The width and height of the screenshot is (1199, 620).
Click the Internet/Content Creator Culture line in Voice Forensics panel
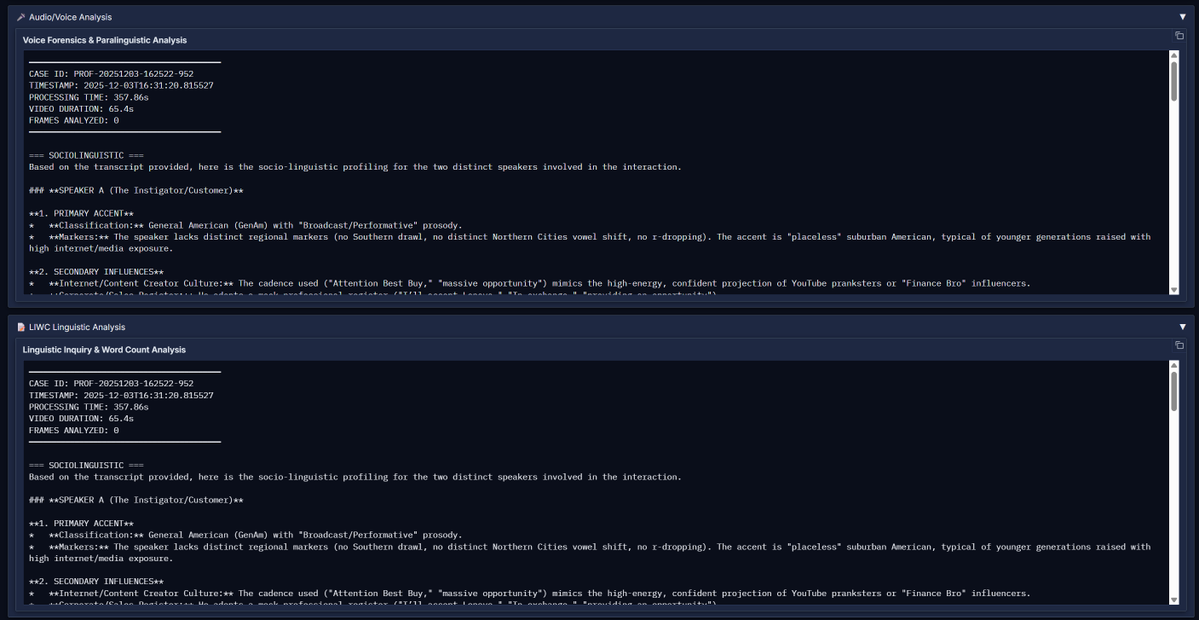coord(529,283)
